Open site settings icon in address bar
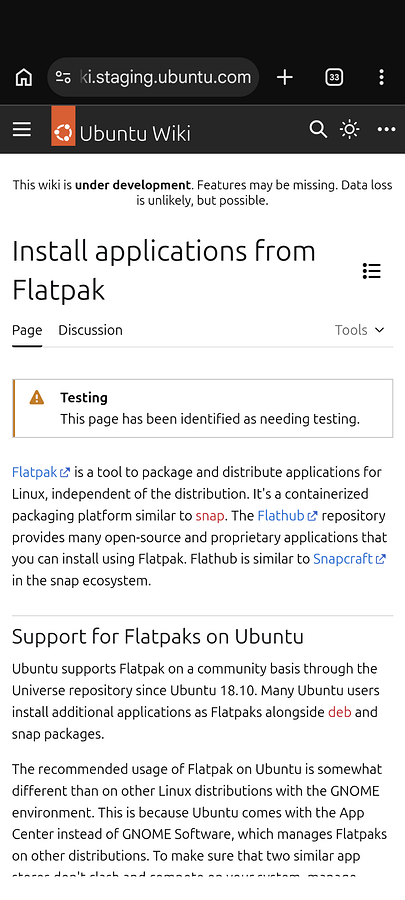Screen dimensions: 405x900 [63, 77]
